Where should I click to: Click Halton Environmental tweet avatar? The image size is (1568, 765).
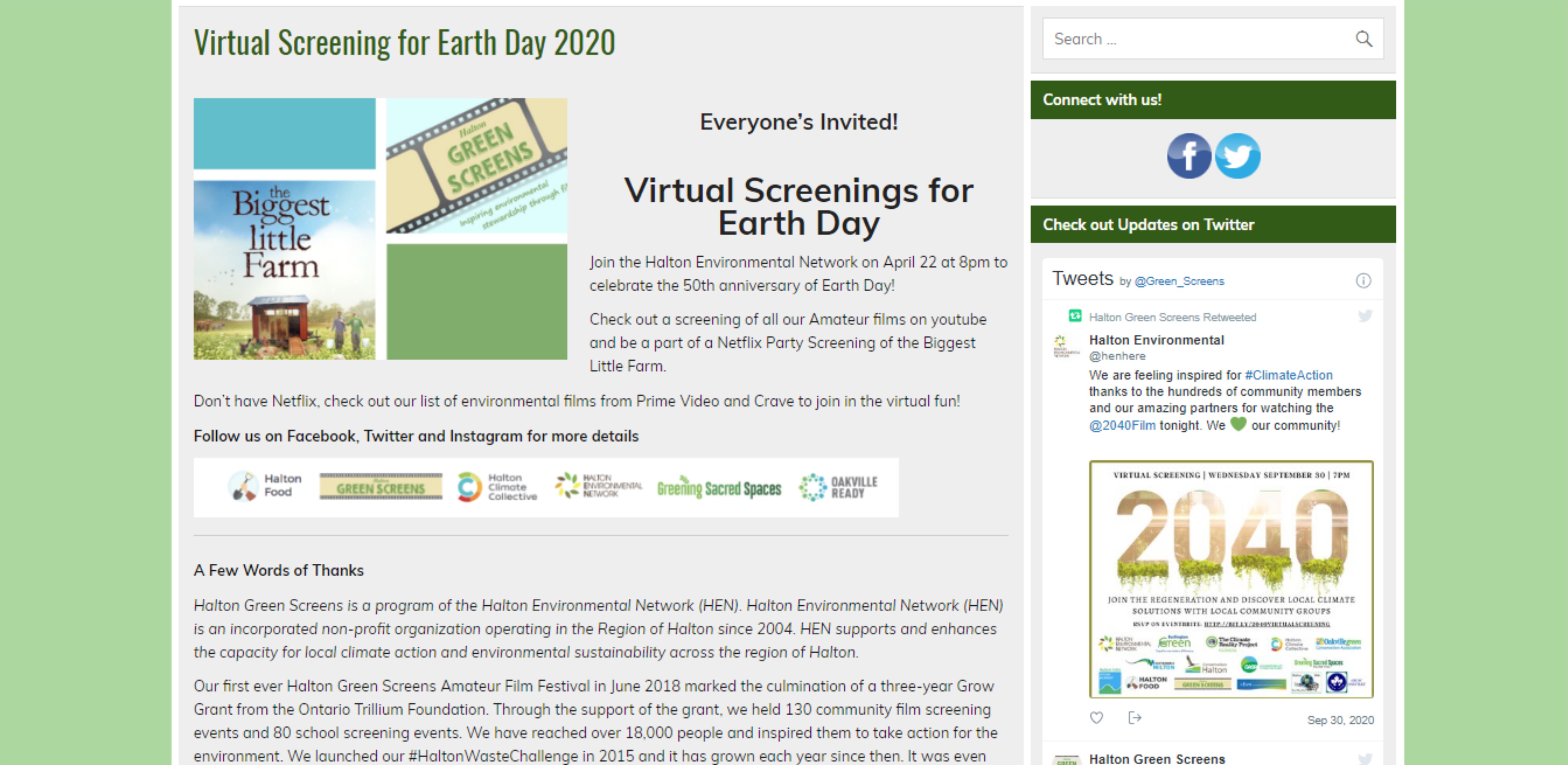pos(1066,347)
